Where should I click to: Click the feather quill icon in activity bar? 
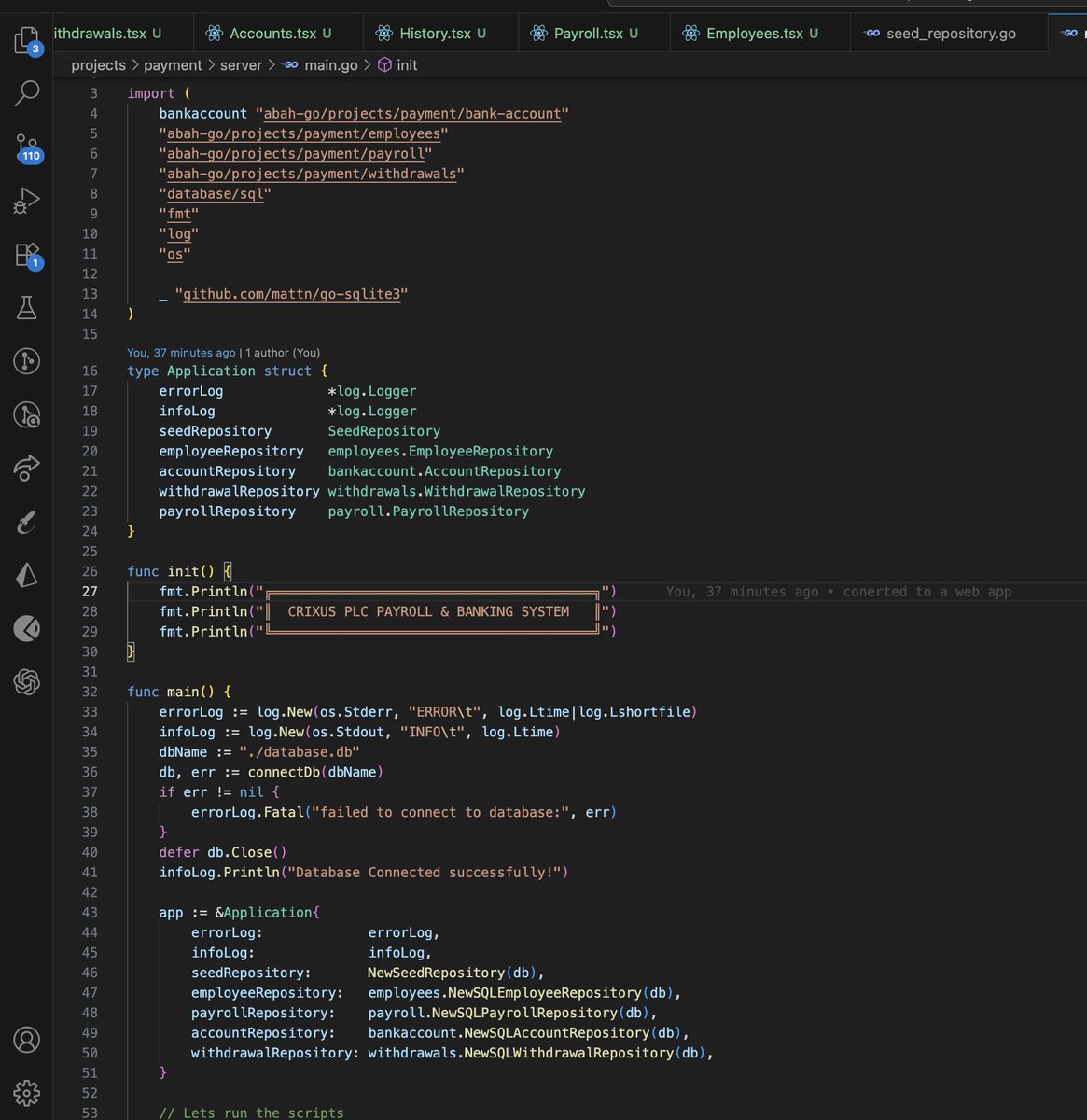click(26, 522)
